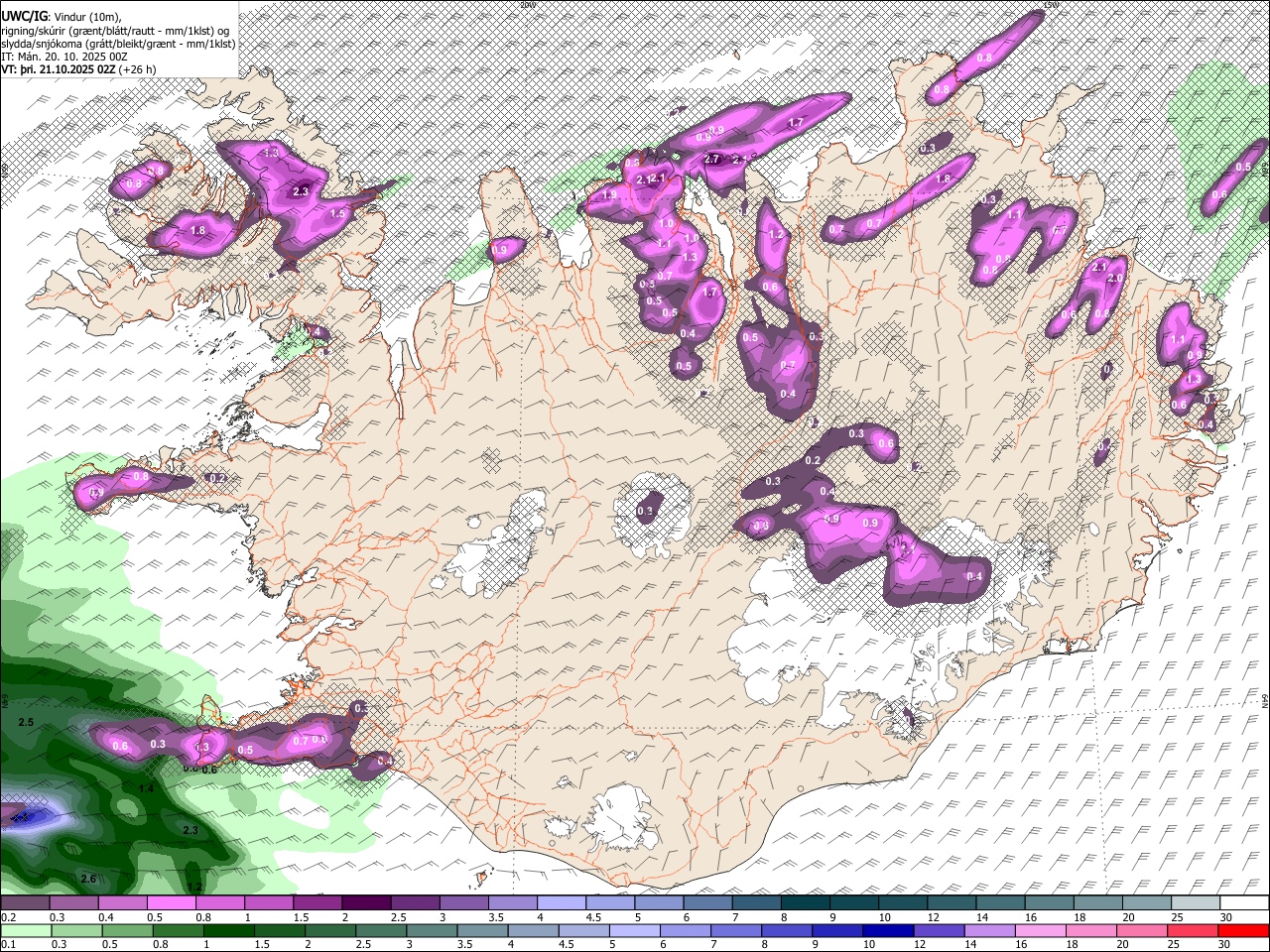
Task: Click upper legend swatch between 0.2 and 0.3
Action: [25, 903]
